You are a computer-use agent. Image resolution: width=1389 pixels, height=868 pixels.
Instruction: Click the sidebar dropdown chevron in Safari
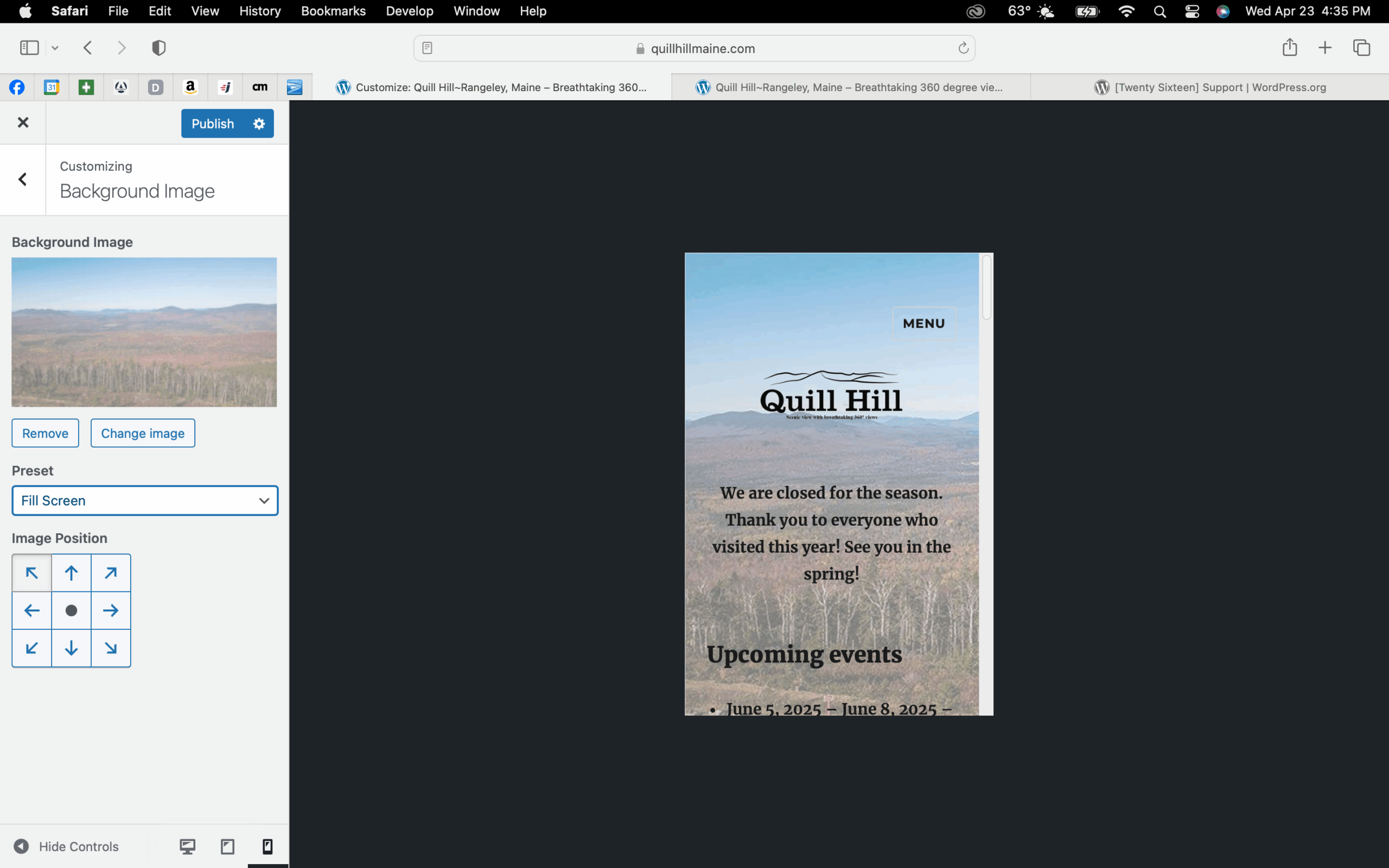[55, 48]
